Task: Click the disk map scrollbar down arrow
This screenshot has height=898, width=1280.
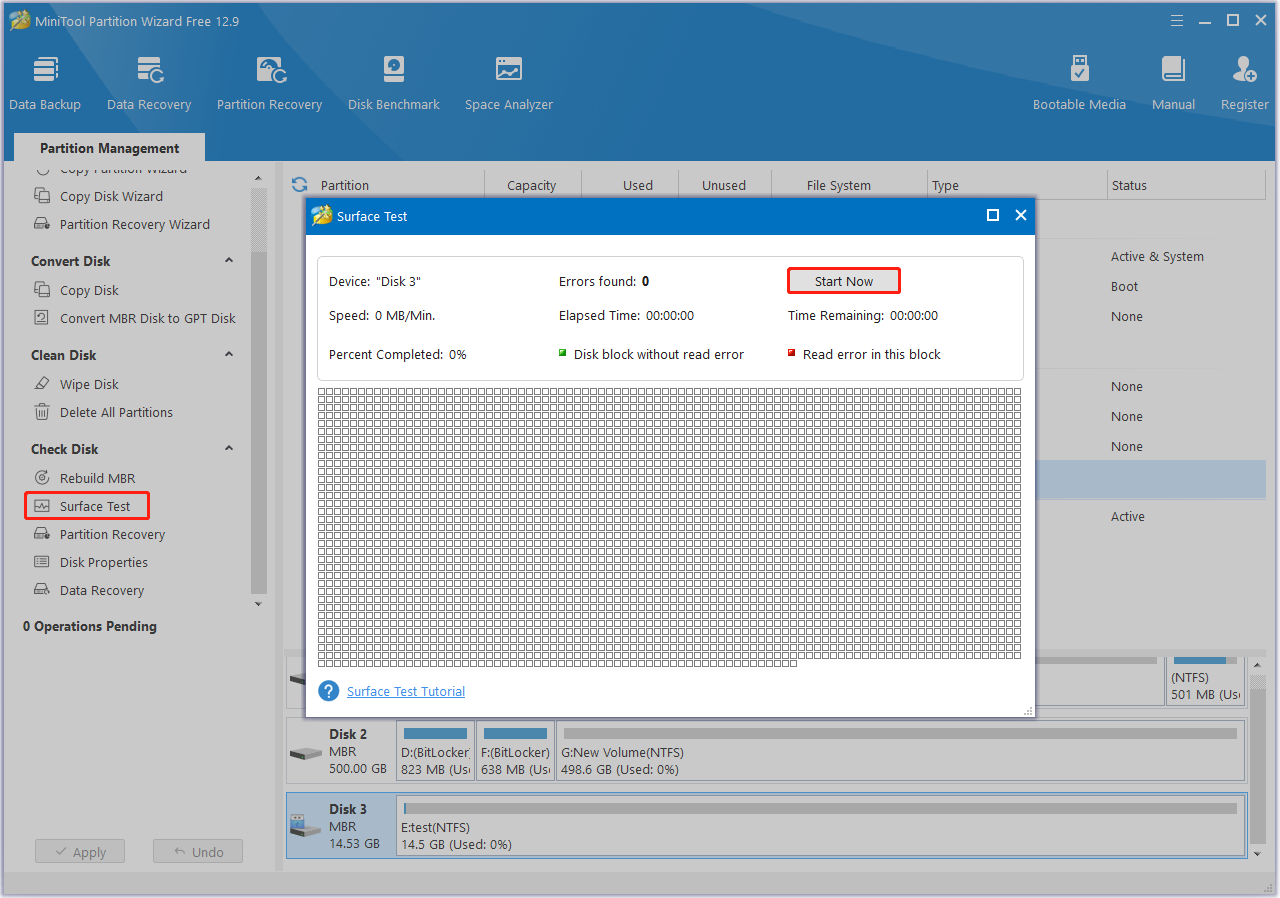Action: [1258, 854]
